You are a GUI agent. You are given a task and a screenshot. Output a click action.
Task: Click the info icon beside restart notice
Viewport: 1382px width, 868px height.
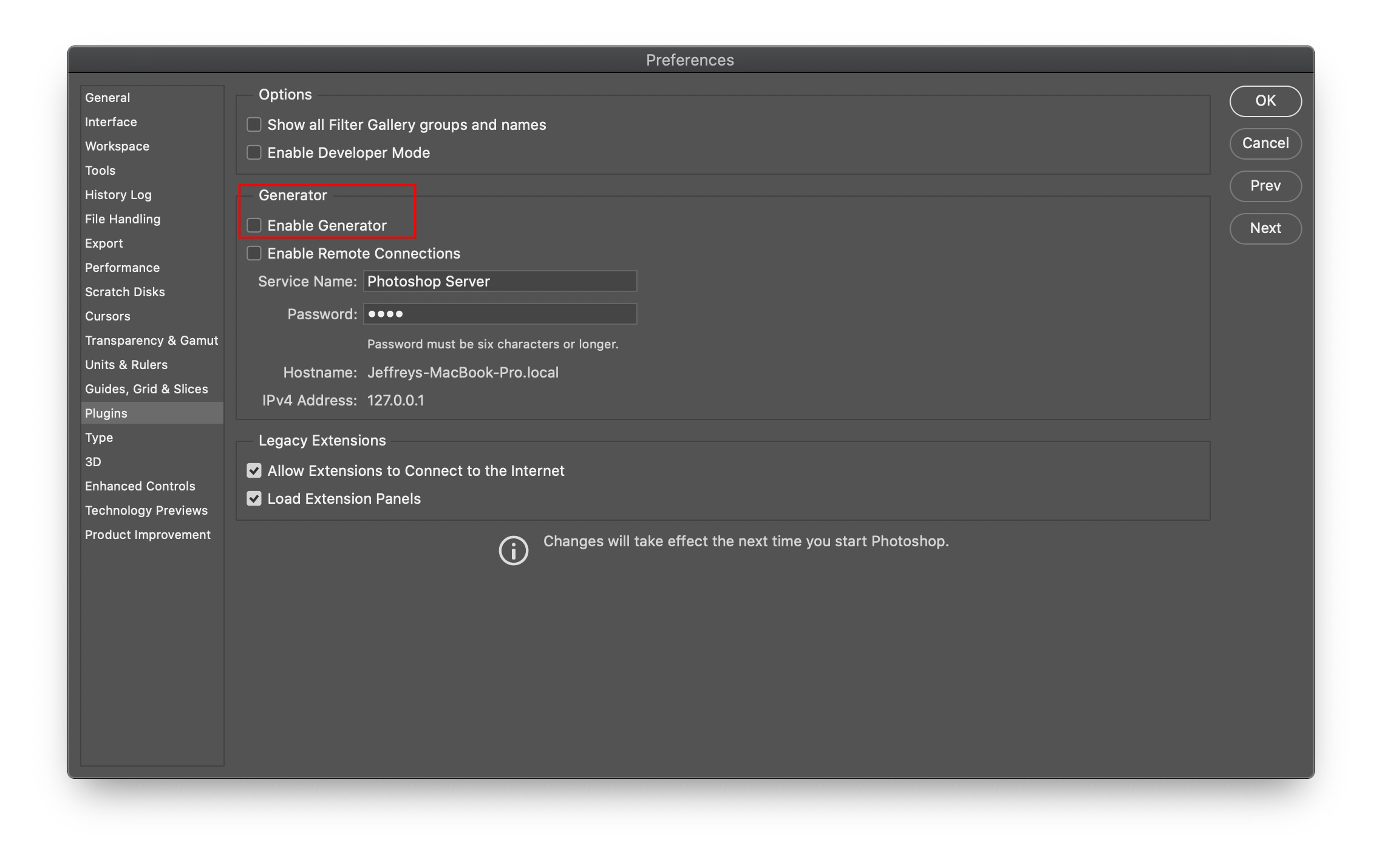pos(513,551)
